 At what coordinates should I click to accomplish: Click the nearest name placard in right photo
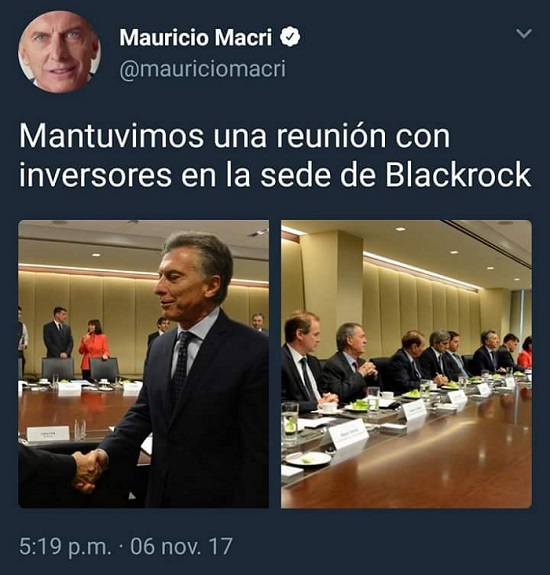tap(348, 433)
